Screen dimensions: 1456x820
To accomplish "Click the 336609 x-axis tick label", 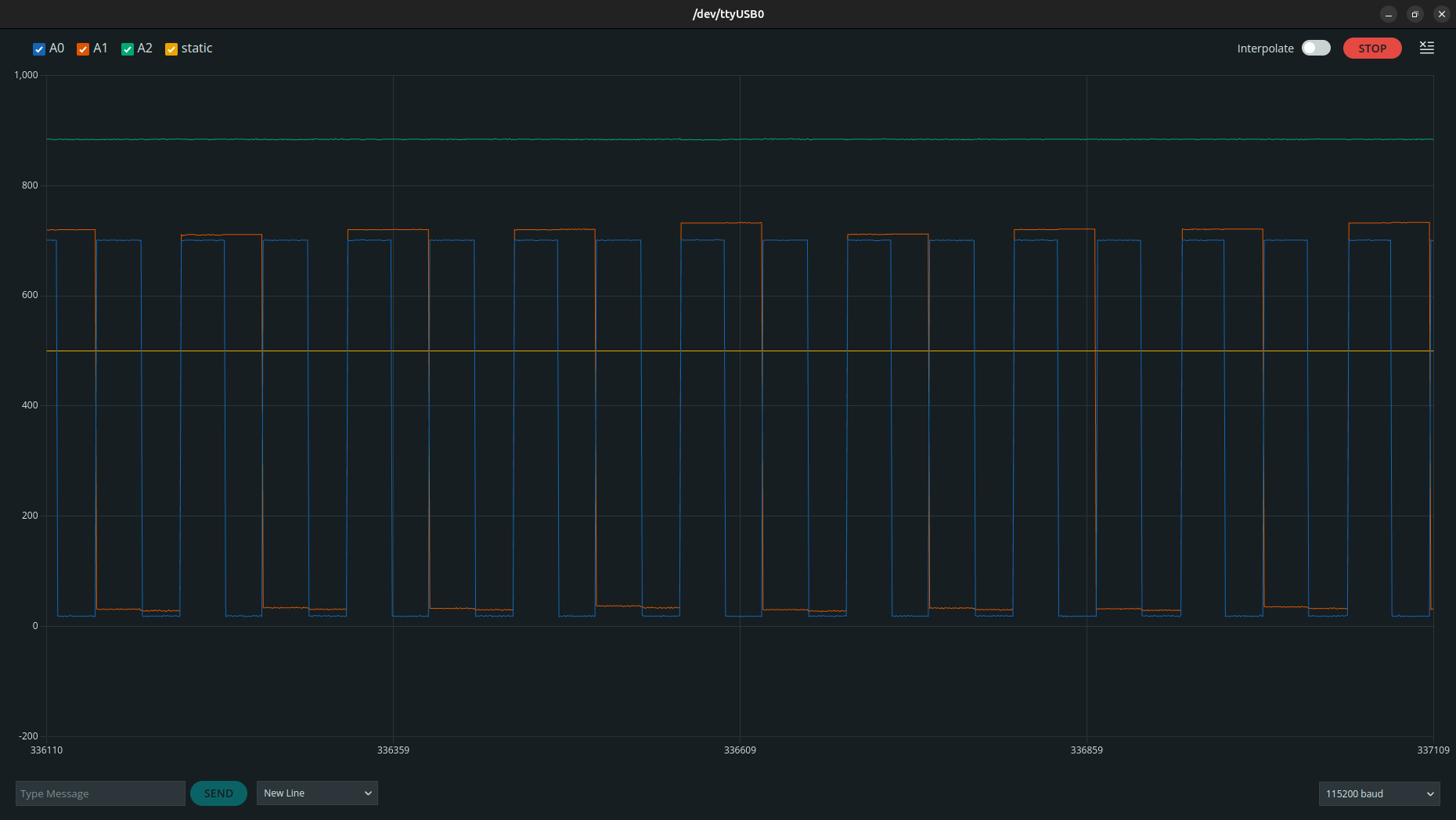I will [740, 750].
